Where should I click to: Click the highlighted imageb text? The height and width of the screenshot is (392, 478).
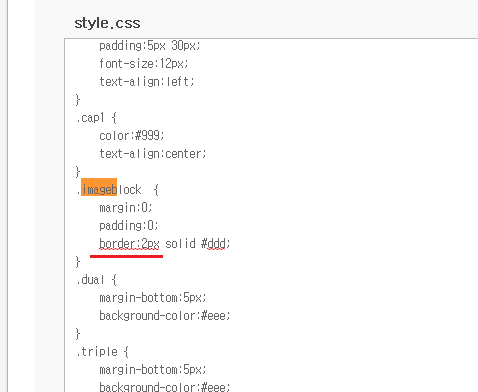[x=99, y=187]
